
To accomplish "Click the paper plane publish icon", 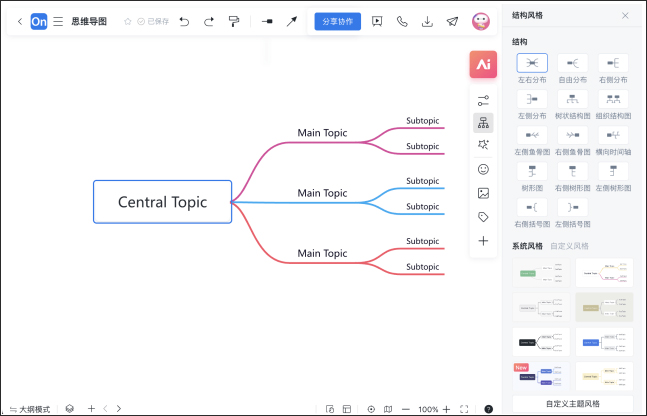I will [x=452, y=21].
